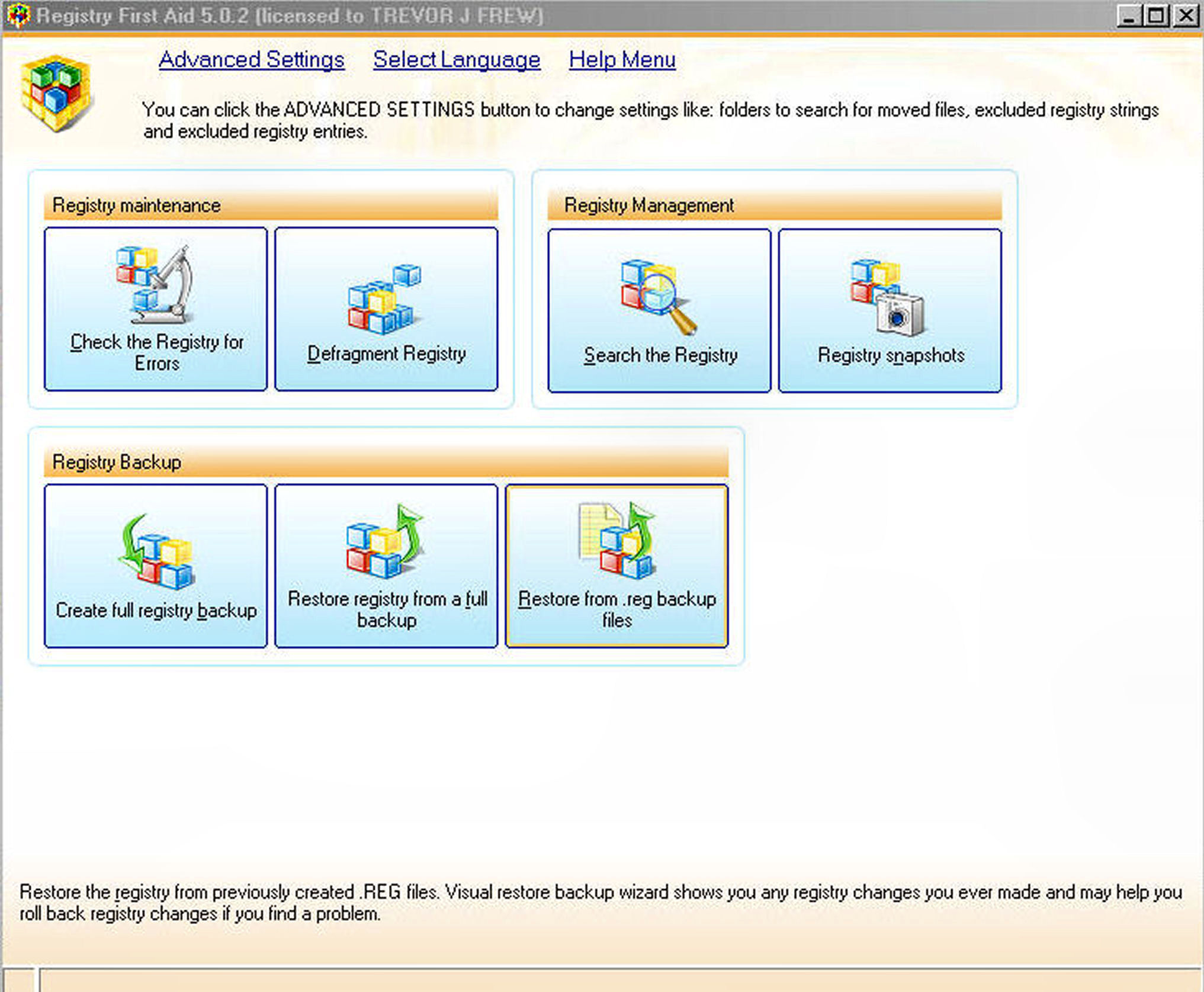This screenshot has height=992, width=1204.
Task: Click the Check the Registry for Errors label
Action: pyautogui.click(x=157, y=352)
